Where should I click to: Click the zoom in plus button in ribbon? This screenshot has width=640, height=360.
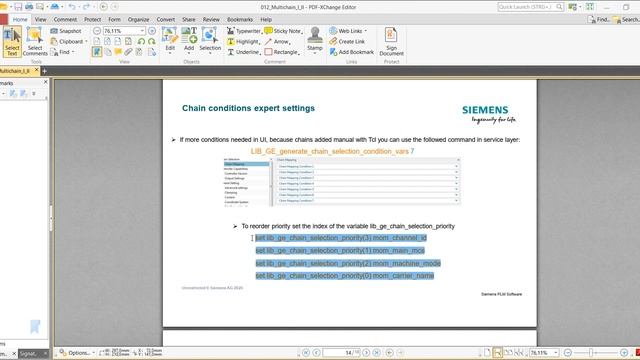[152, 31]
